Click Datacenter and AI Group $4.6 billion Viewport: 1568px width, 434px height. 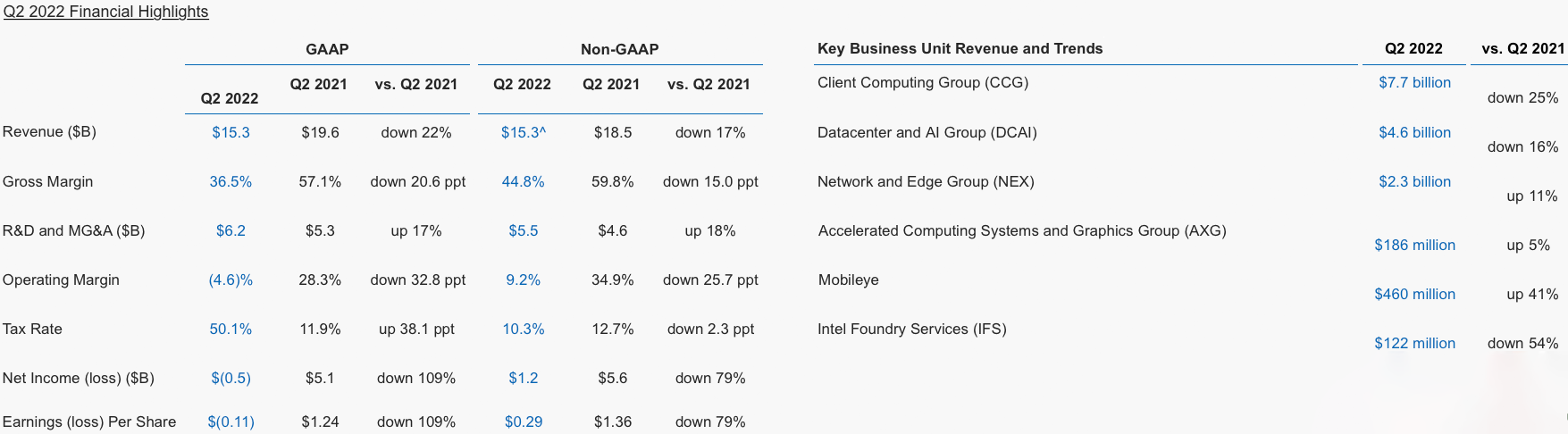click(1414, 132)
